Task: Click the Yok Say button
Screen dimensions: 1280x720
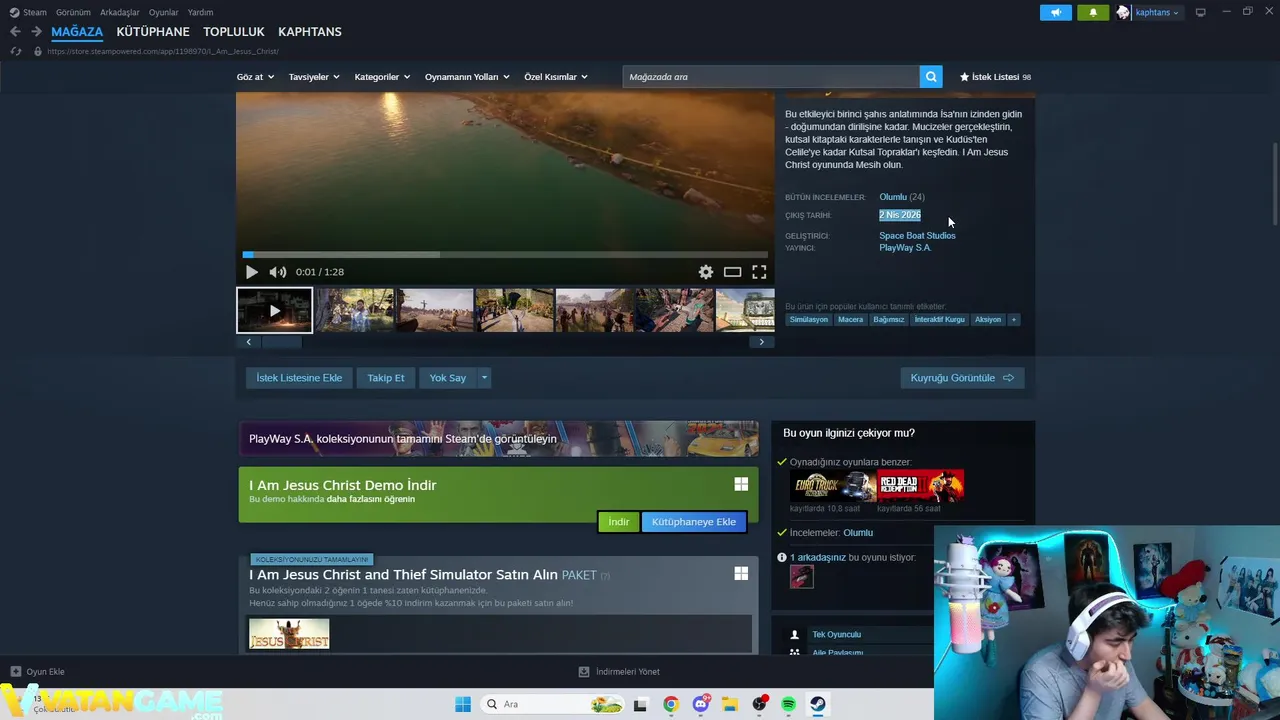Action: tap(447, 378)
